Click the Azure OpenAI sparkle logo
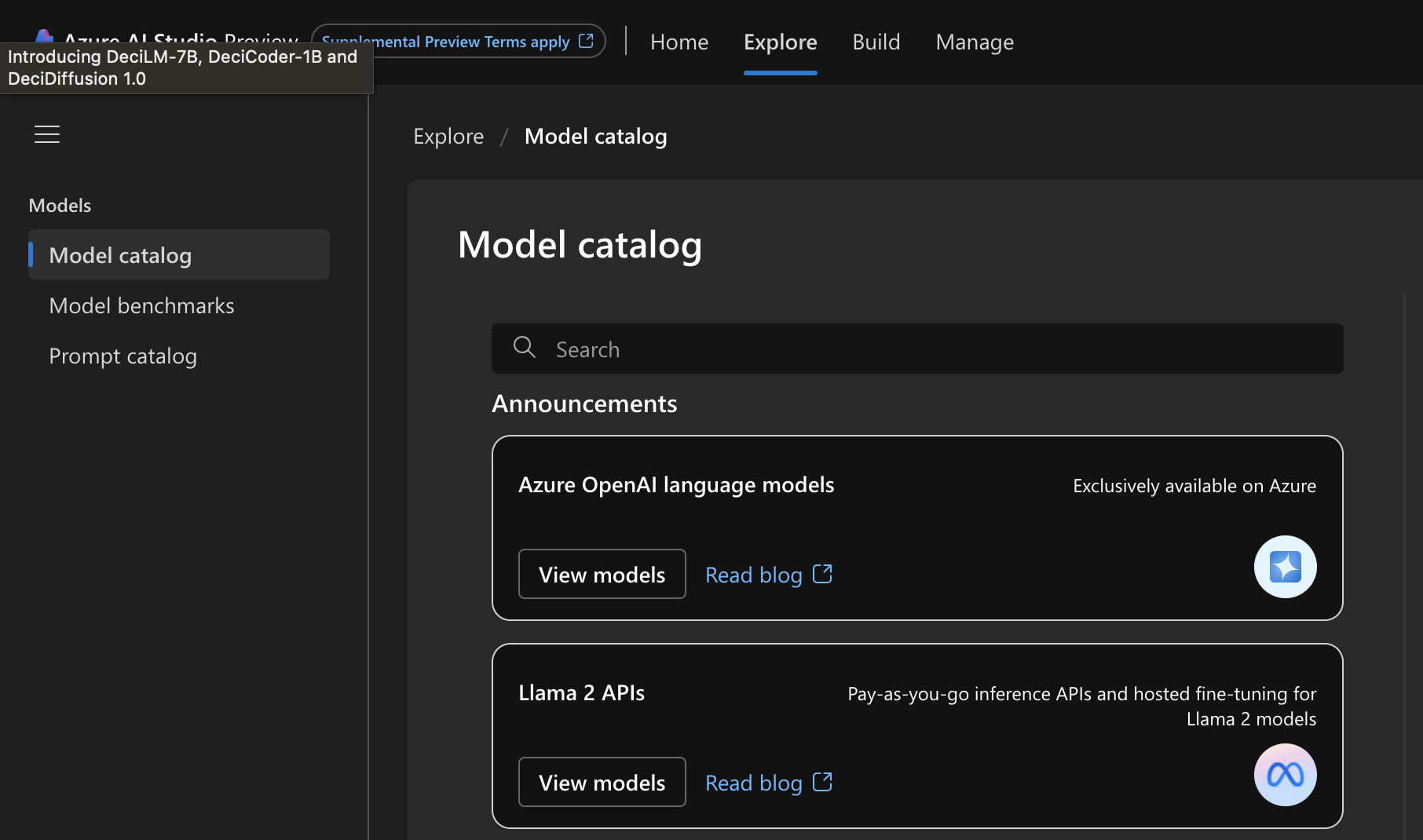Viewport: 1423px width, 840px height. (1285, 567)
